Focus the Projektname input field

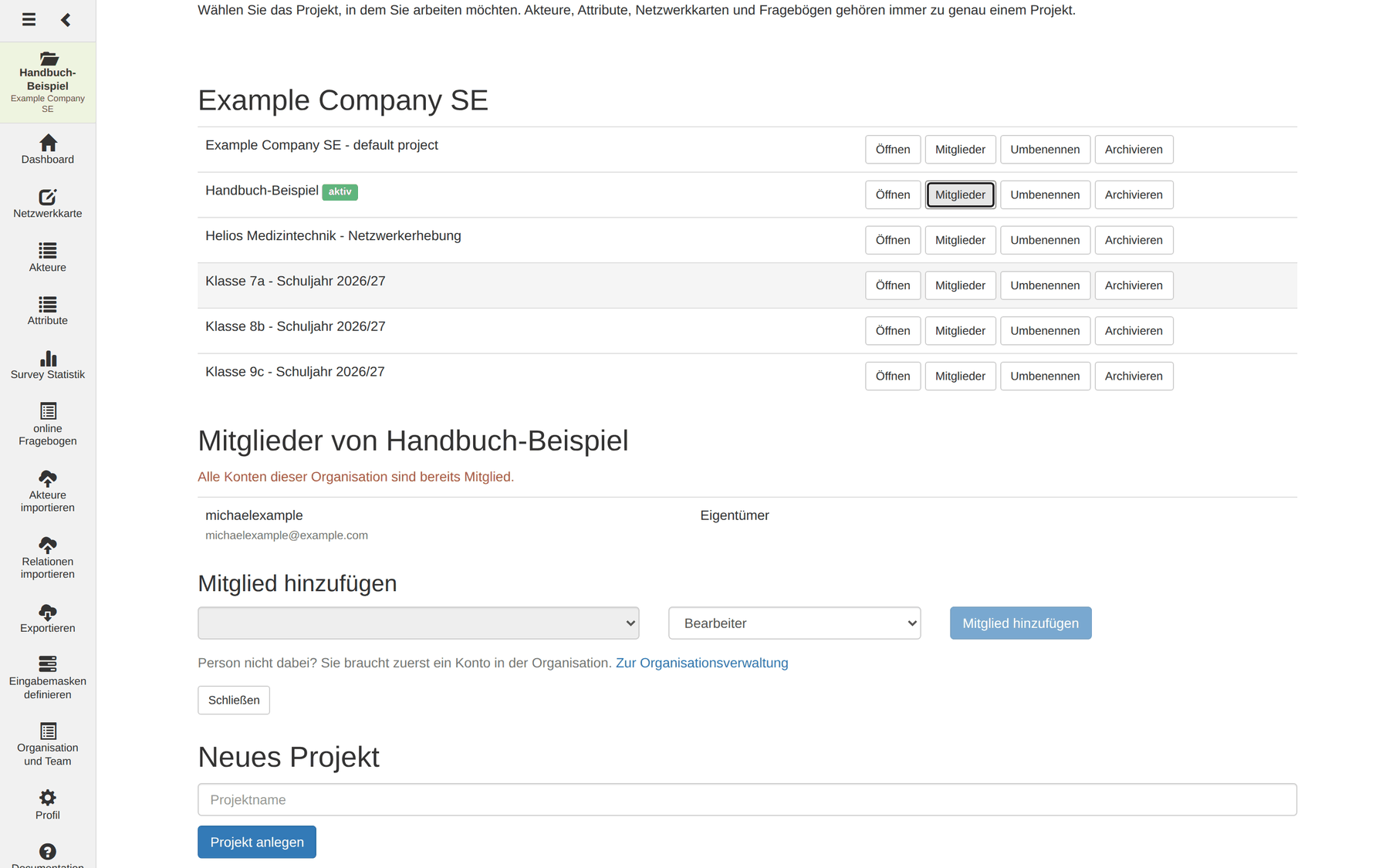point(747,800)
